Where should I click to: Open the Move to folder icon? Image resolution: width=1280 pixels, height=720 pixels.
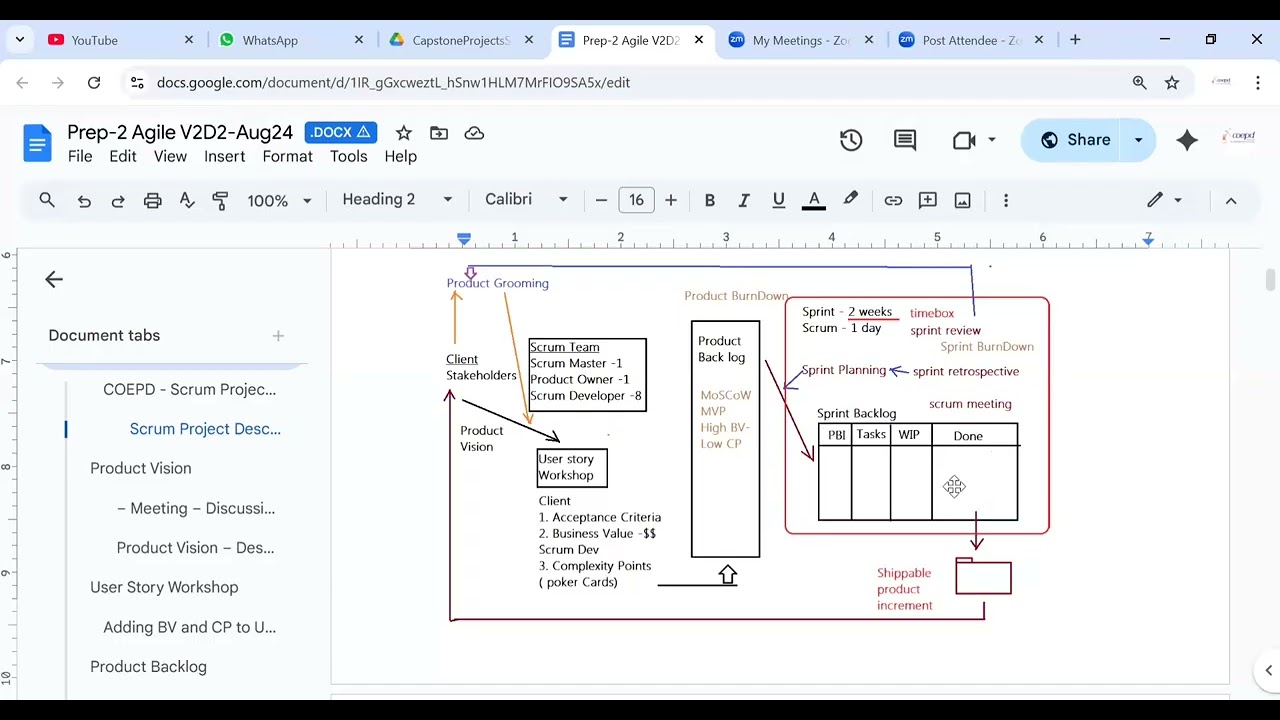(439, 133)
